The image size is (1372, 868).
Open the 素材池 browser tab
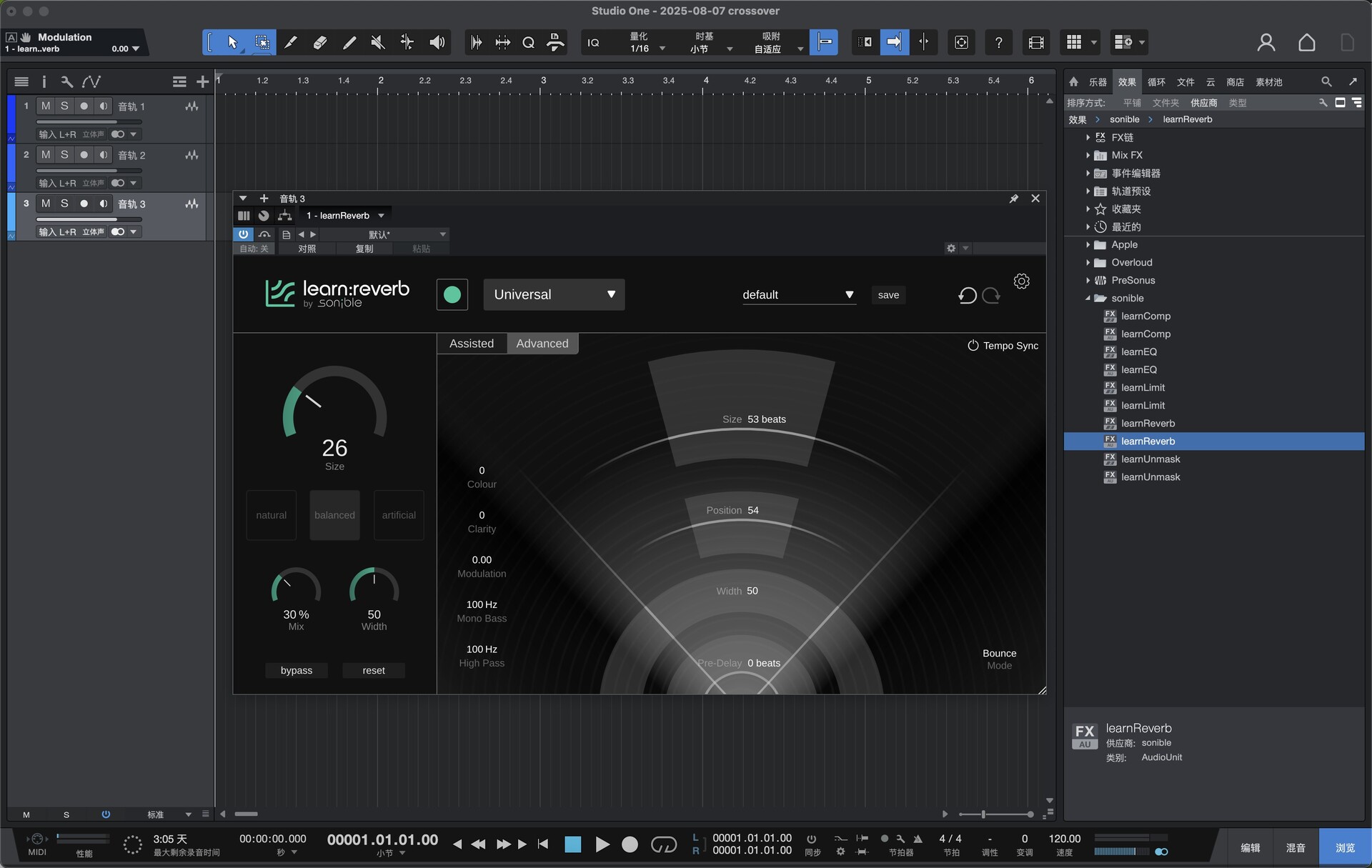(1269, 82)
